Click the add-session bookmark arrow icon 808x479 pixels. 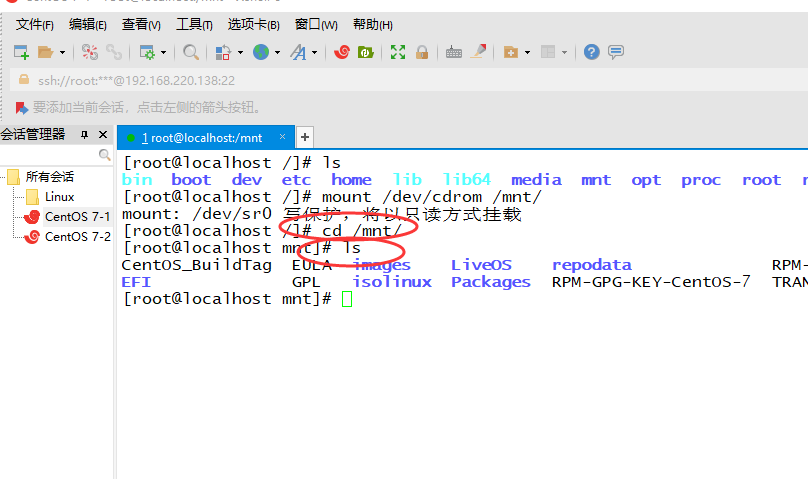pyautogui.click(x=21, y=108)
